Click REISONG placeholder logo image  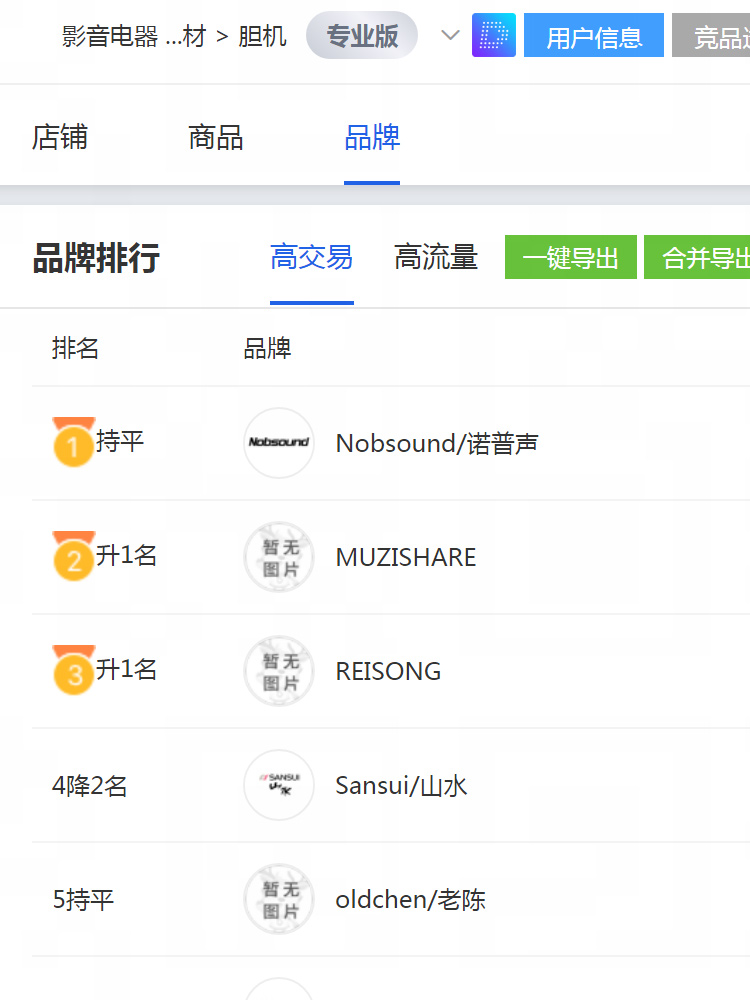pos(279,671)
